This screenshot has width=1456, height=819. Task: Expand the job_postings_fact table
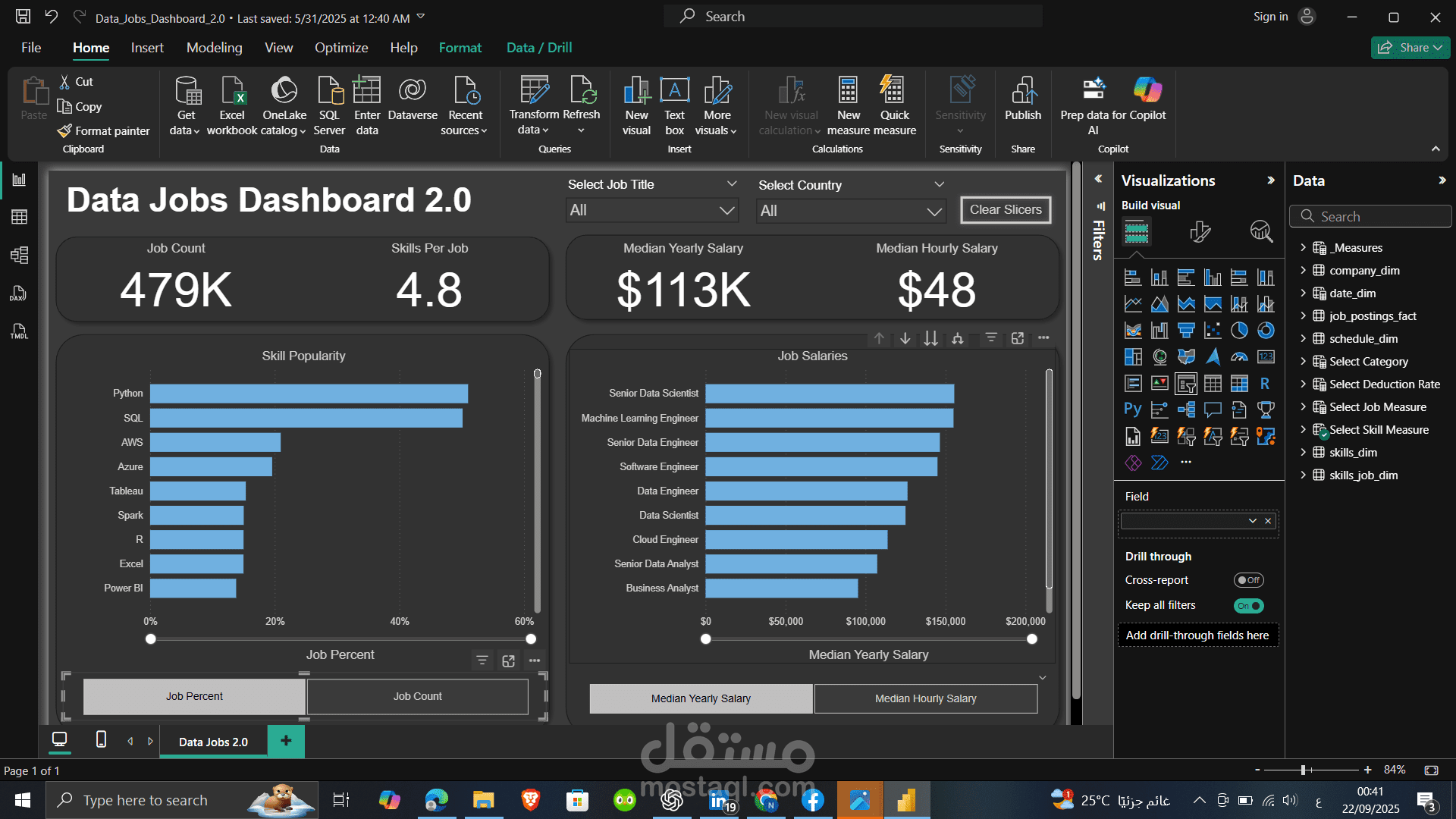click(1304, 315)
